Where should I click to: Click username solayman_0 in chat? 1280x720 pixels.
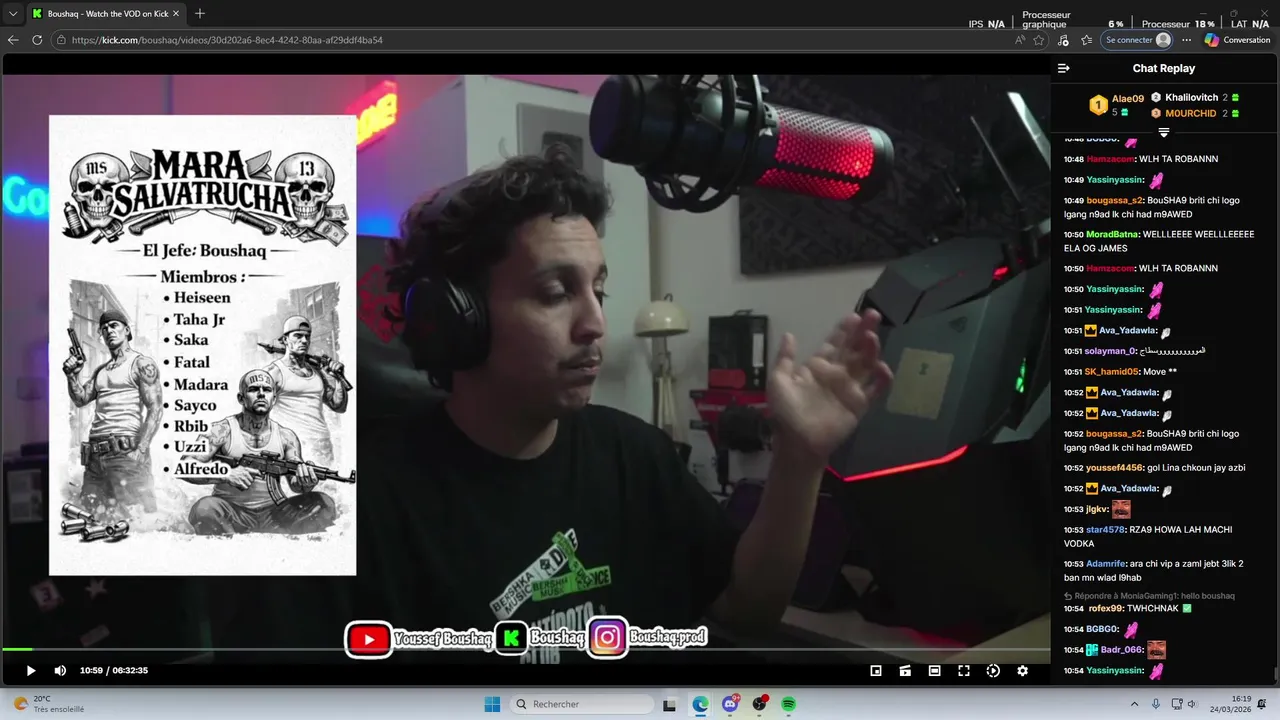(1110, 351)
